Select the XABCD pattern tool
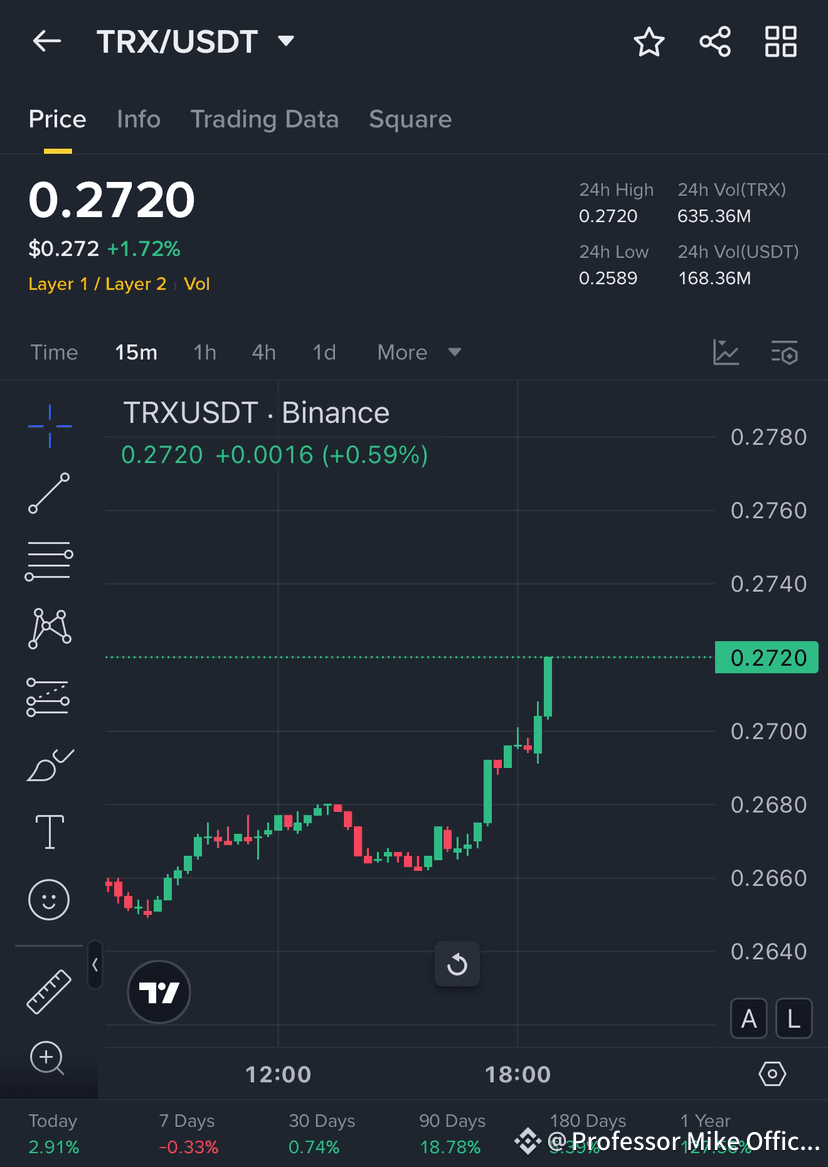The height and width of the screenshot is (1167, 828). [48, 628]
